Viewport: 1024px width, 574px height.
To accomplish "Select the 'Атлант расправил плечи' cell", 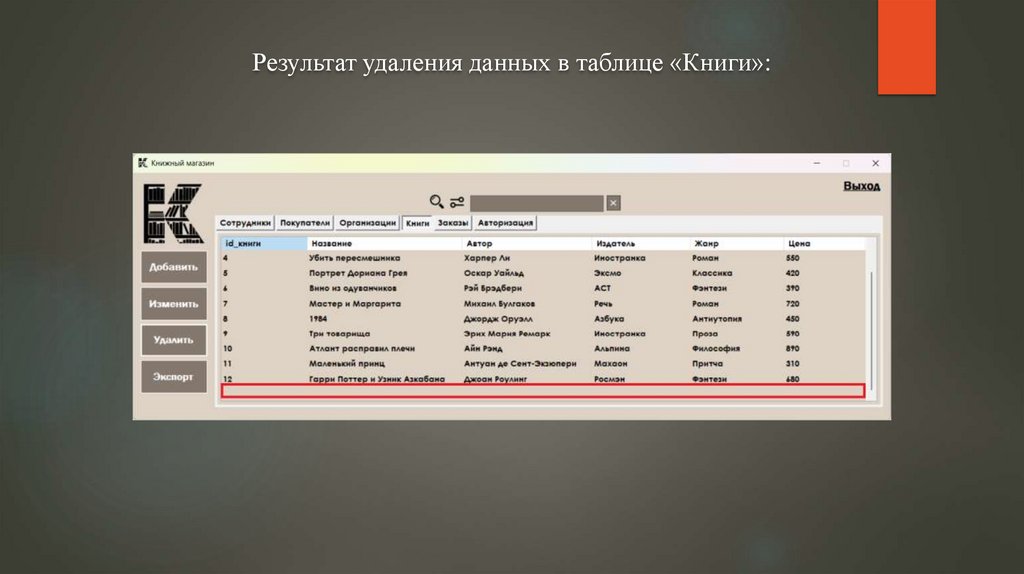I will pos(362,349).
